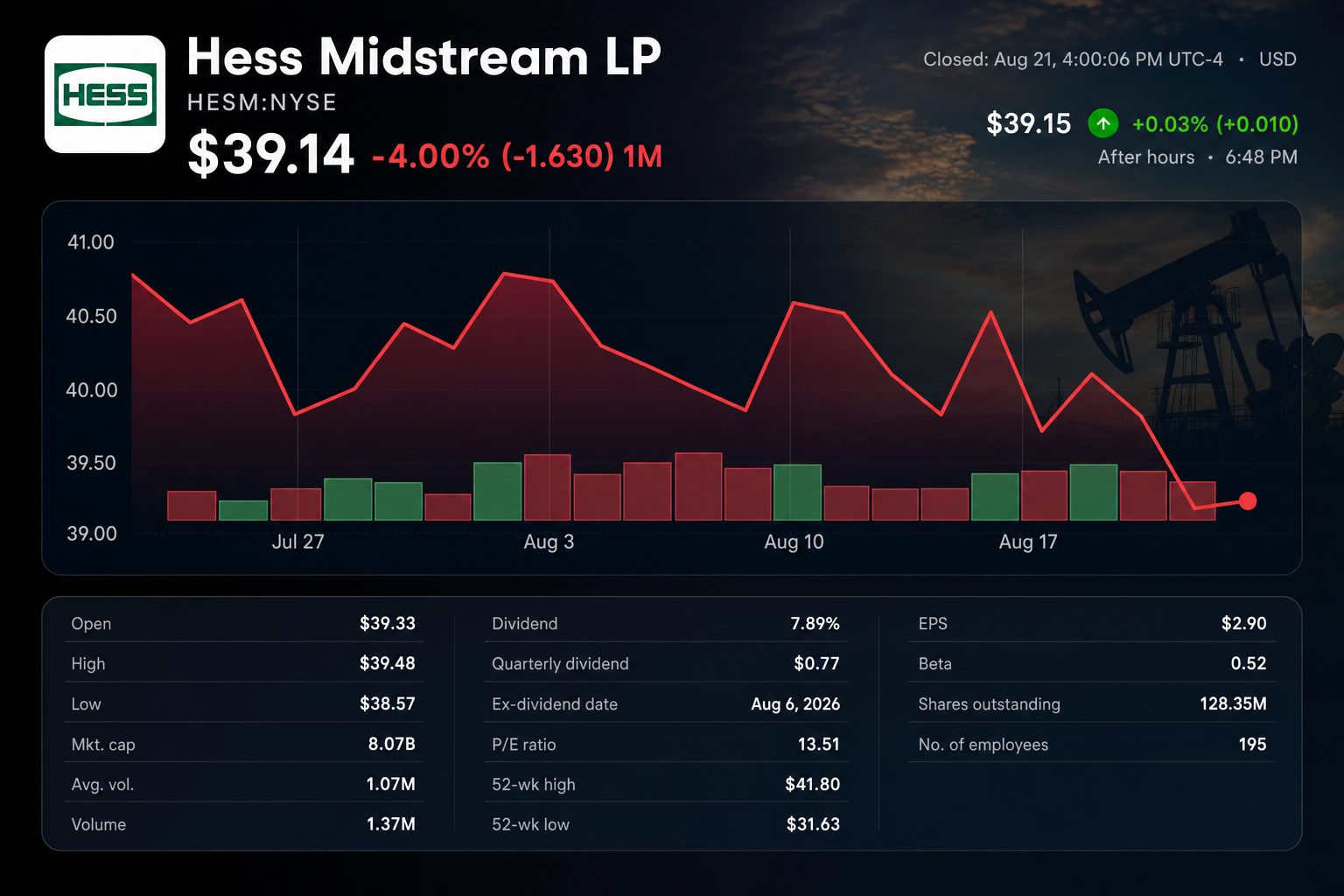
Task: Click the "Ex-dividend date" label
Action: (555, 704)
